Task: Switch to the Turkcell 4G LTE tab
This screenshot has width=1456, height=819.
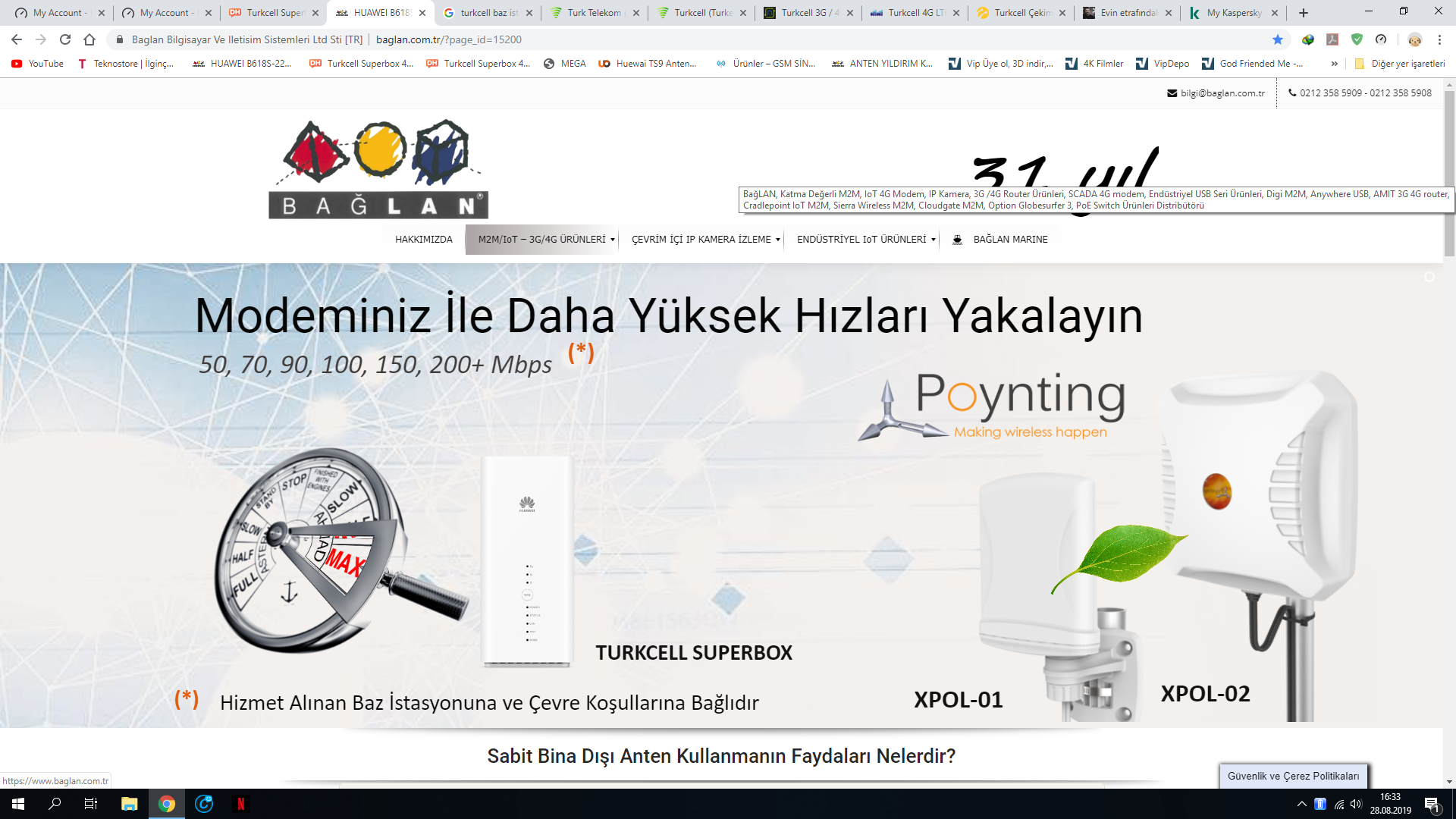Action: click(x=914, y=13)
